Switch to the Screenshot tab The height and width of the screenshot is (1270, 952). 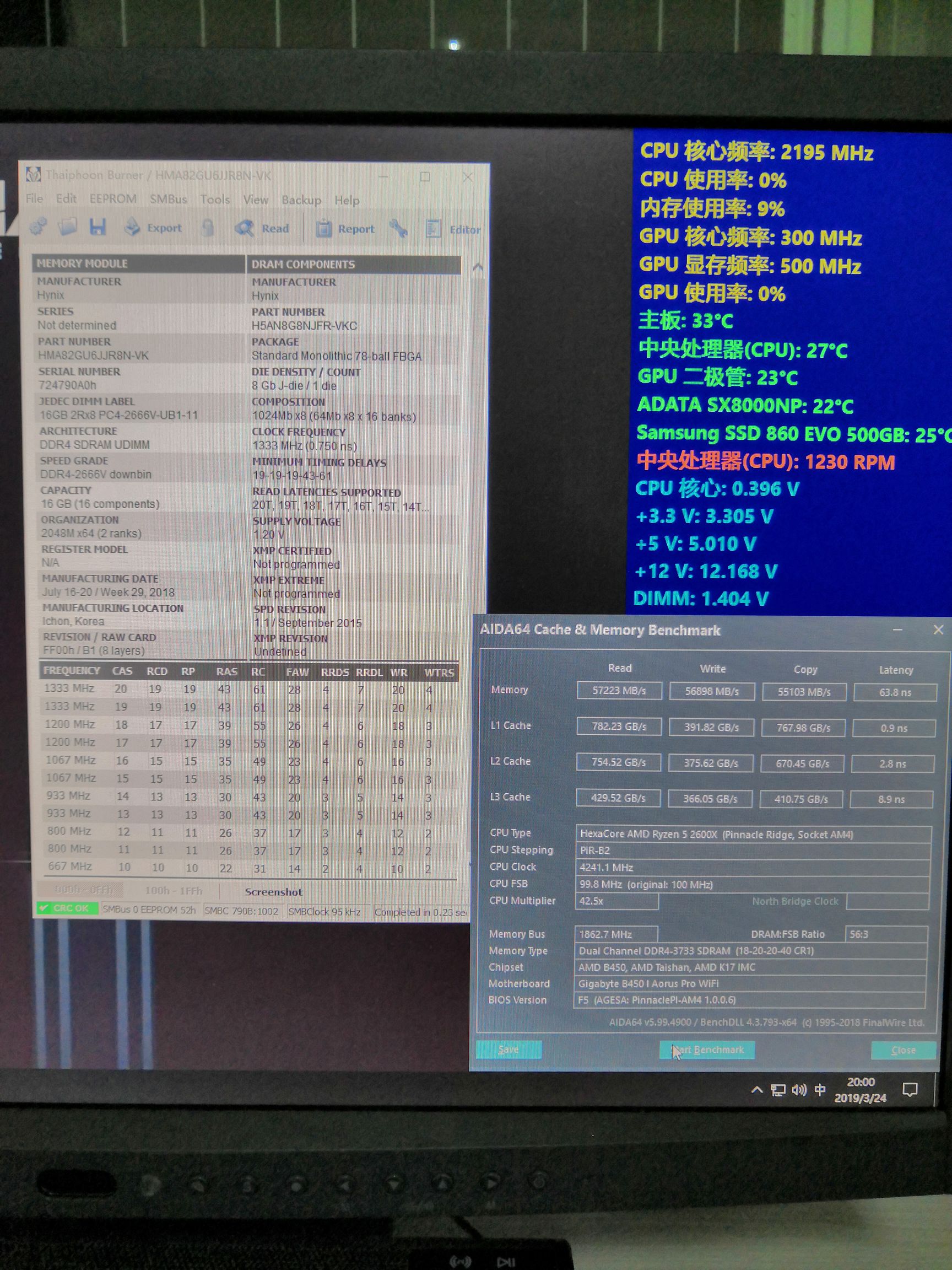coord(274,892)
